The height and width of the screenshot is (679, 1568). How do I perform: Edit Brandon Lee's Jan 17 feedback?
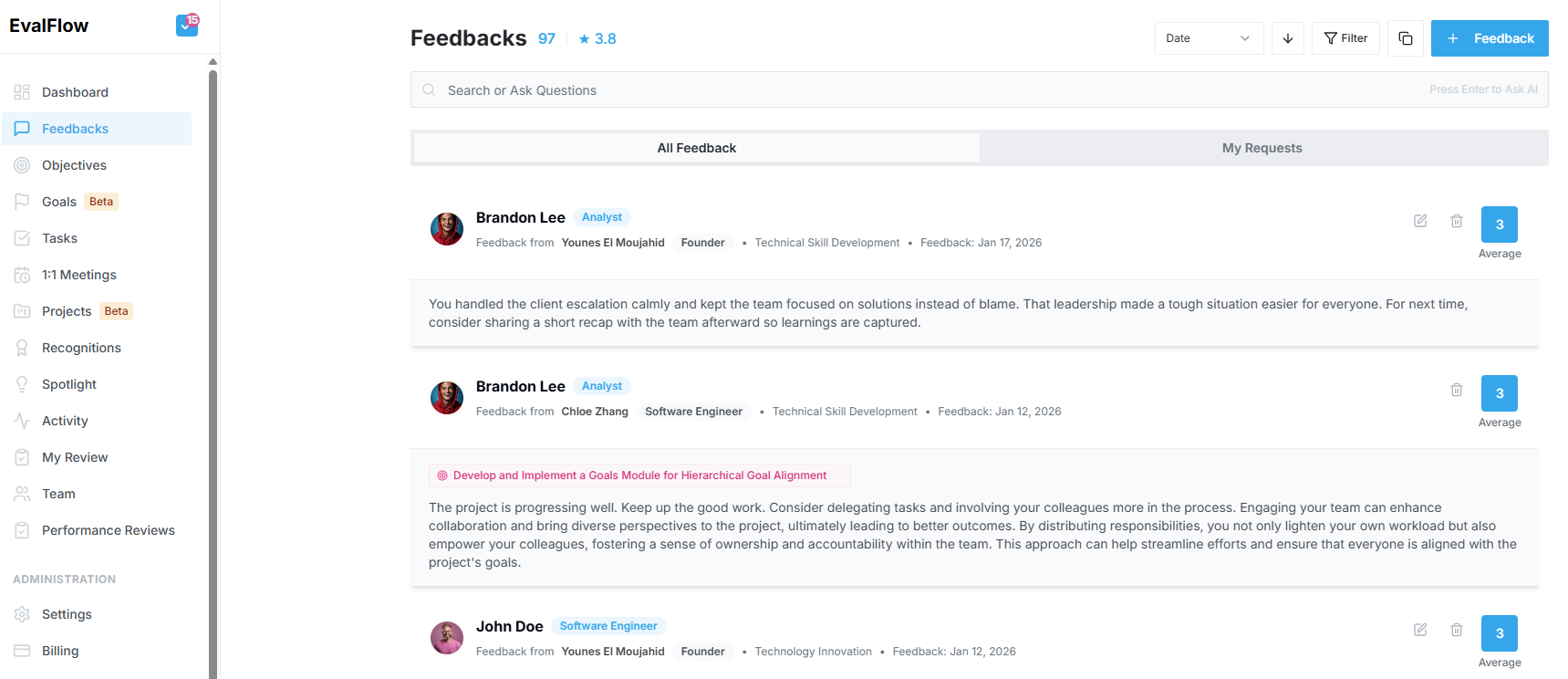click(x=1420, y=221)
